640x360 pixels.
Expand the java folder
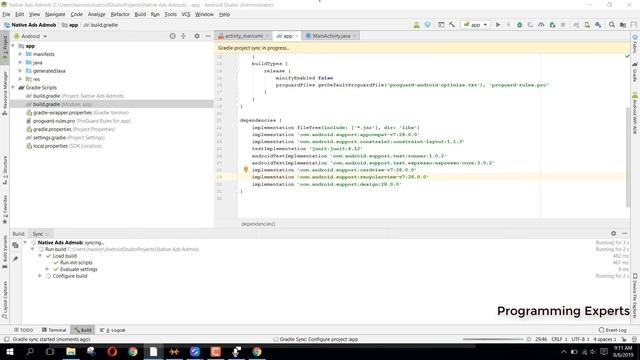20,62
